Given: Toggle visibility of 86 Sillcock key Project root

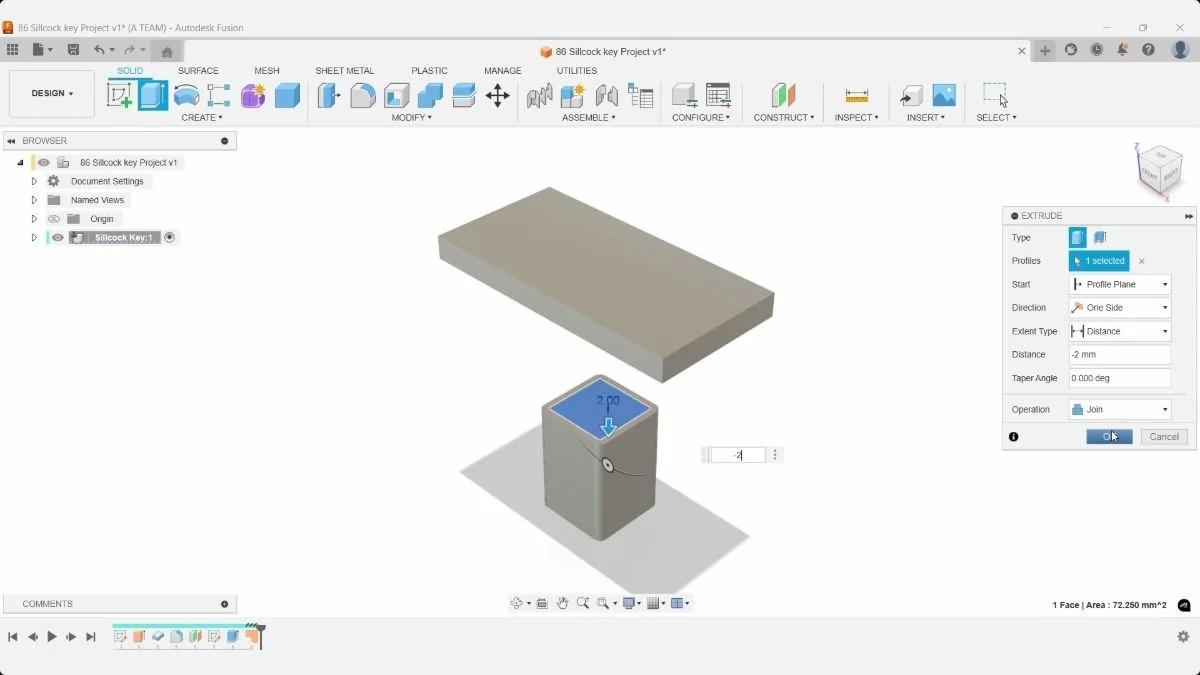Looking at the screenshot, I should click(44, 162).
